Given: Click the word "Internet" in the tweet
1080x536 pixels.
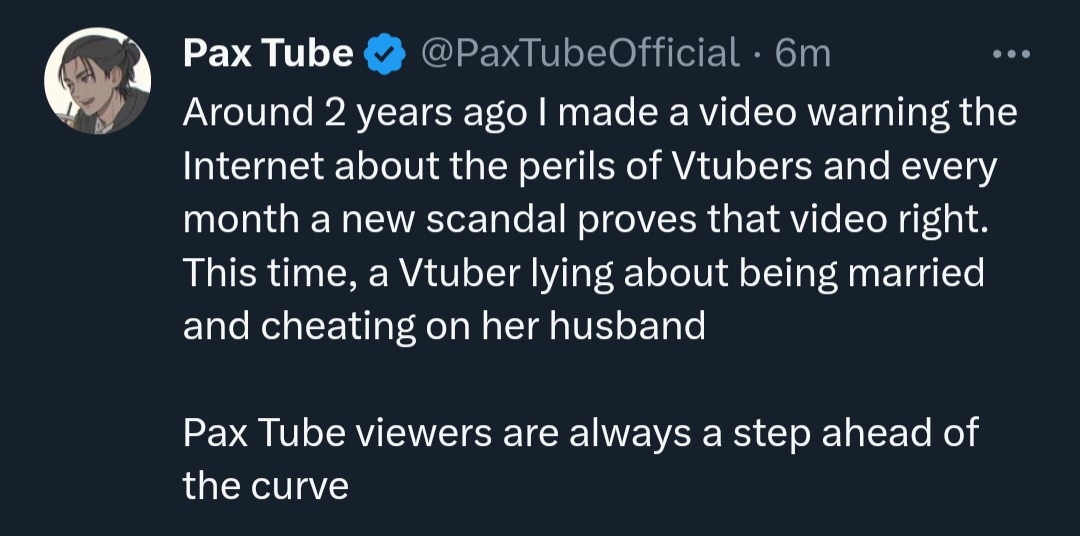Looking at the screenshot, I should 254,166.
